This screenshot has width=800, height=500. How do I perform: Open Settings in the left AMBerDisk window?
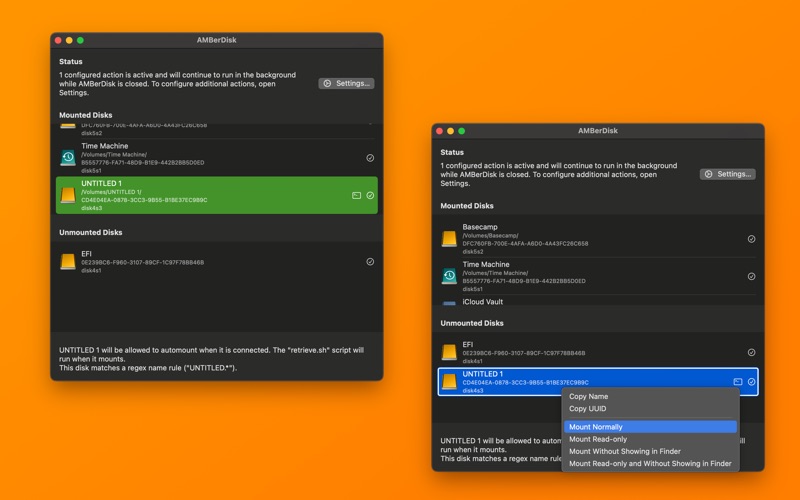pyautogui.click(x=346, y=83)
